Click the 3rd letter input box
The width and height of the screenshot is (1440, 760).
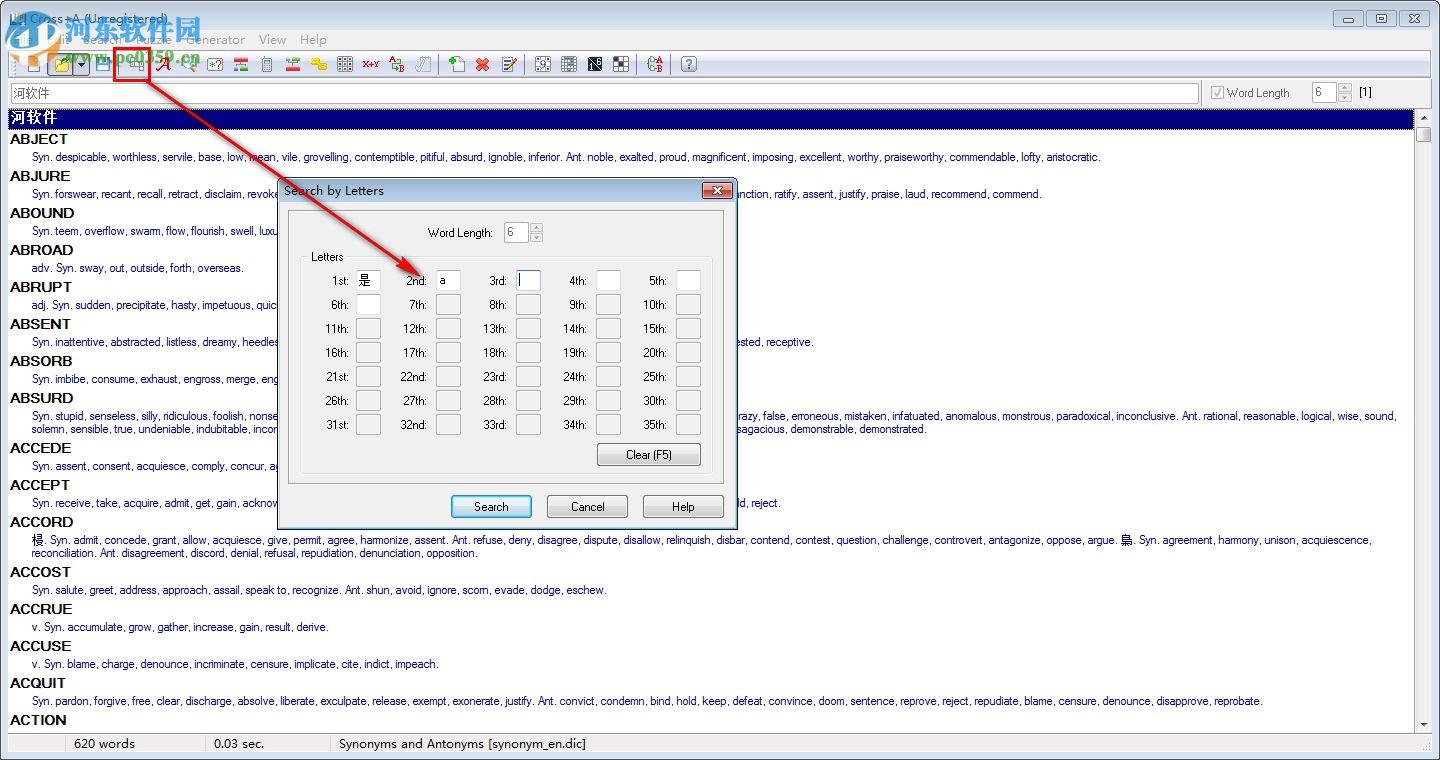(528, 281)
